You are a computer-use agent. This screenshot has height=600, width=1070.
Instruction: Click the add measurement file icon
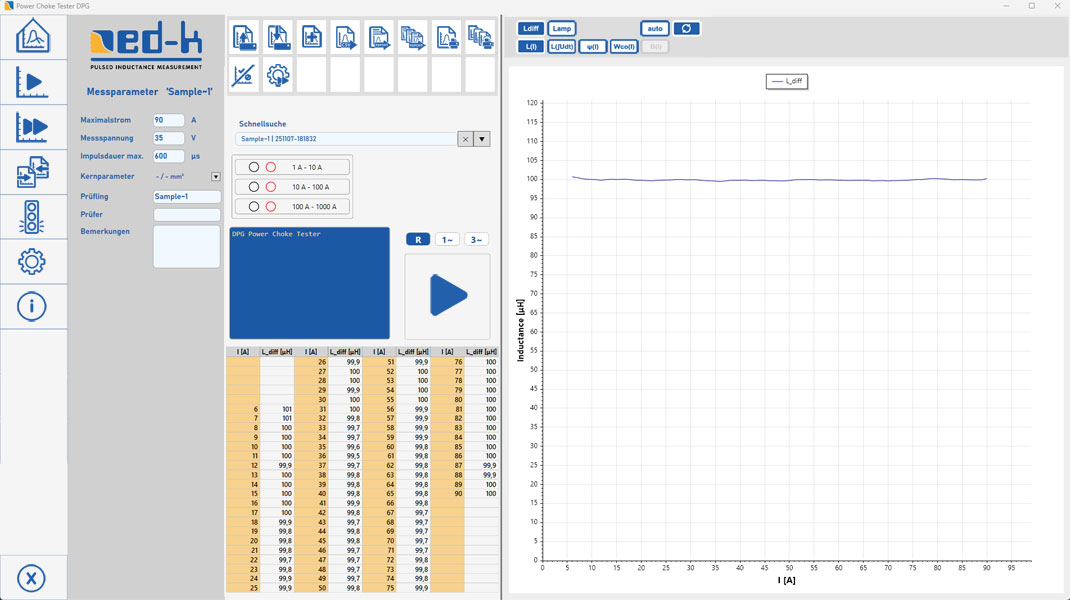pyautogui.click(x=311, y=38)
